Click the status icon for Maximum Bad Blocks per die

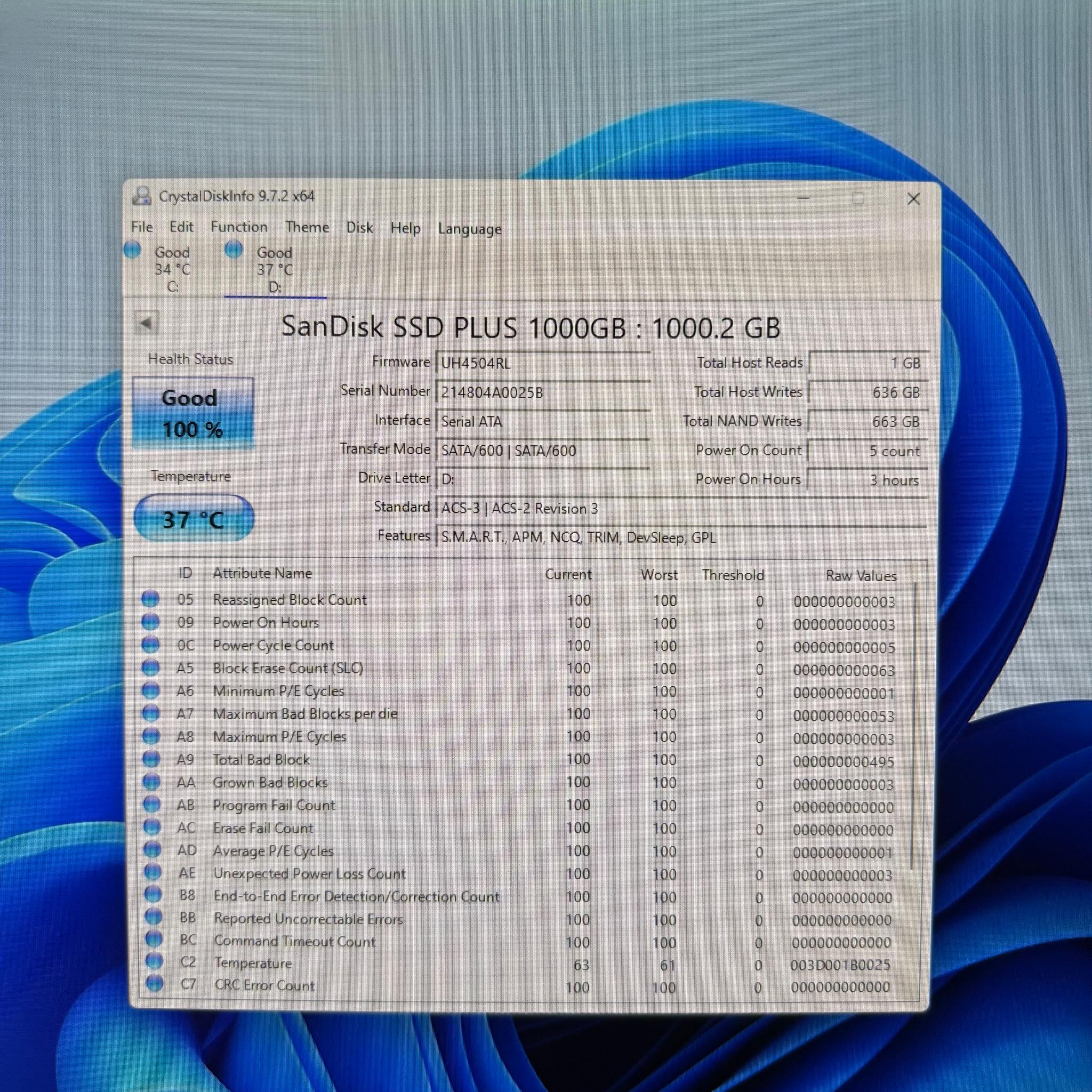(151, 713)
